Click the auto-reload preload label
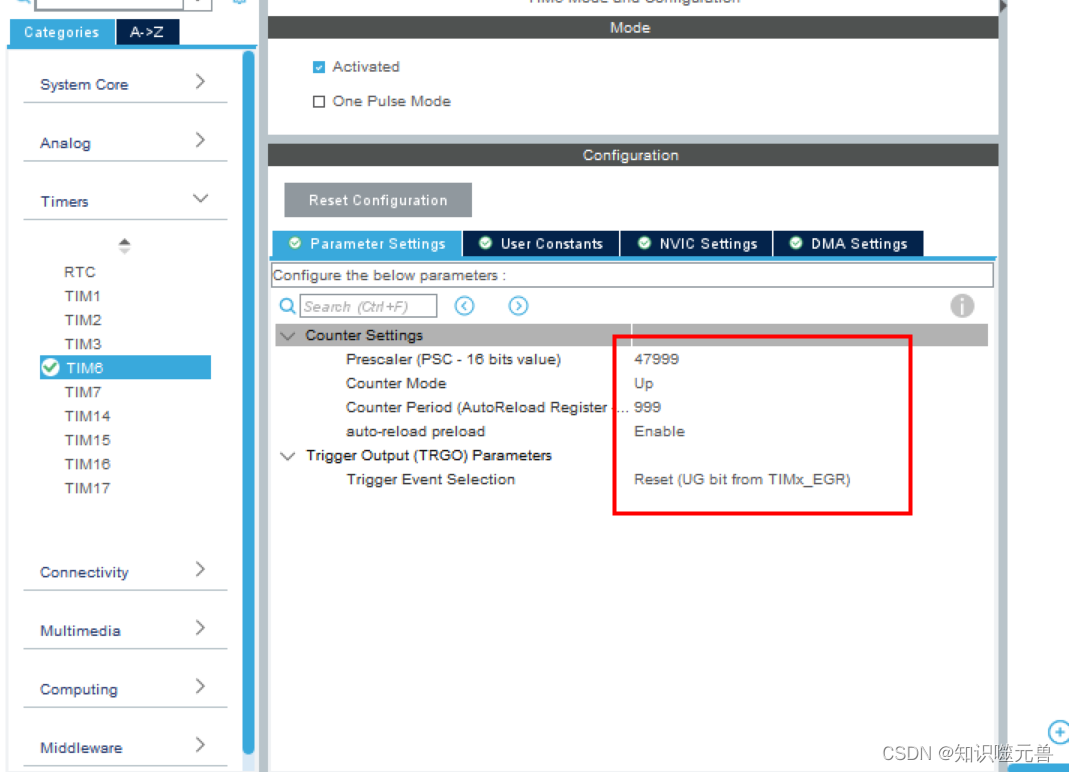Image resolution: width=1069 pixels, height=772 pixels. 415,432
